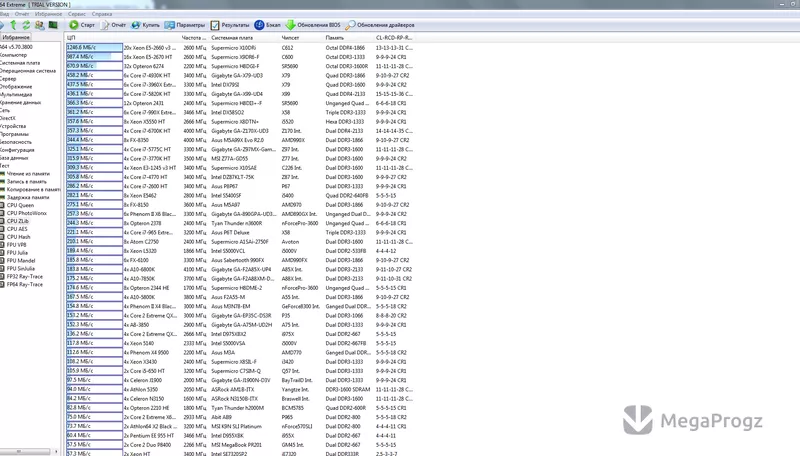Select CPU Queen benchmark
Image resolution: width=800 pixels, height=456 pixels.
20,205
